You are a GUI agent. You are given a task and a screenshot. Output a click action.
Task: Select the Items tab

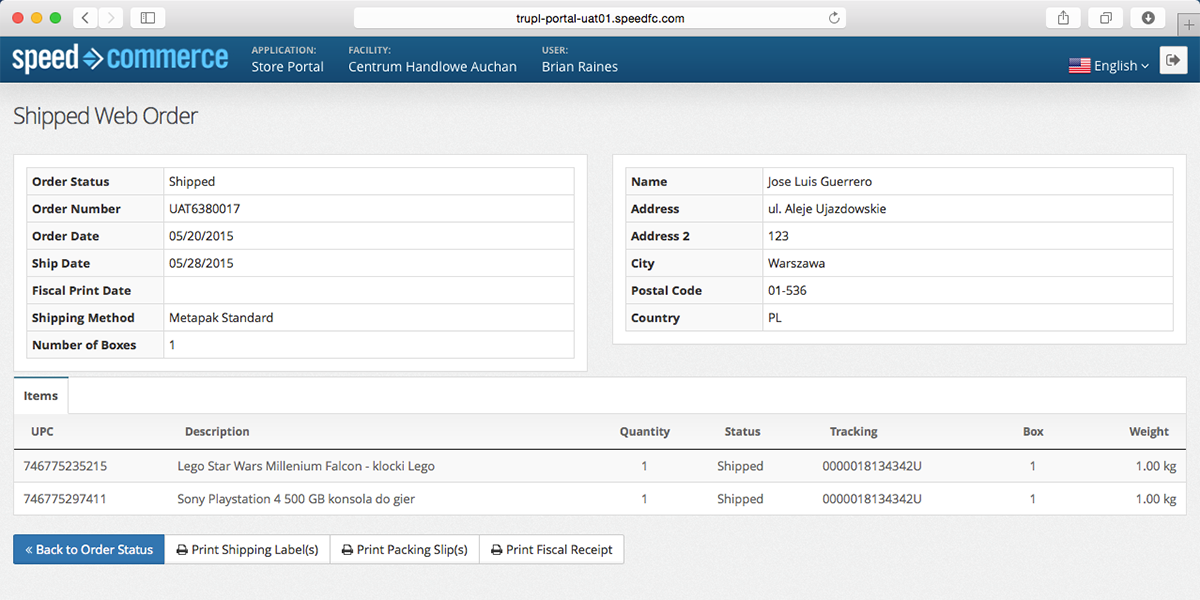(x=41, y=396)
